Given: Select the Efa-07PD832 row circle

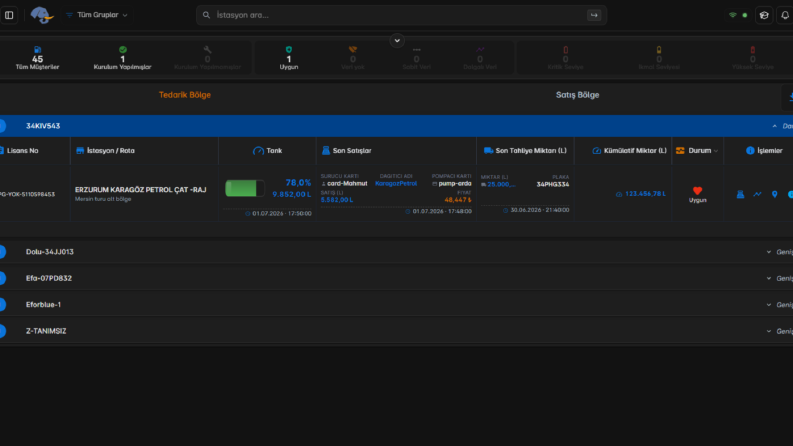Looking at the screenshot, I should [x=2, y=278].
